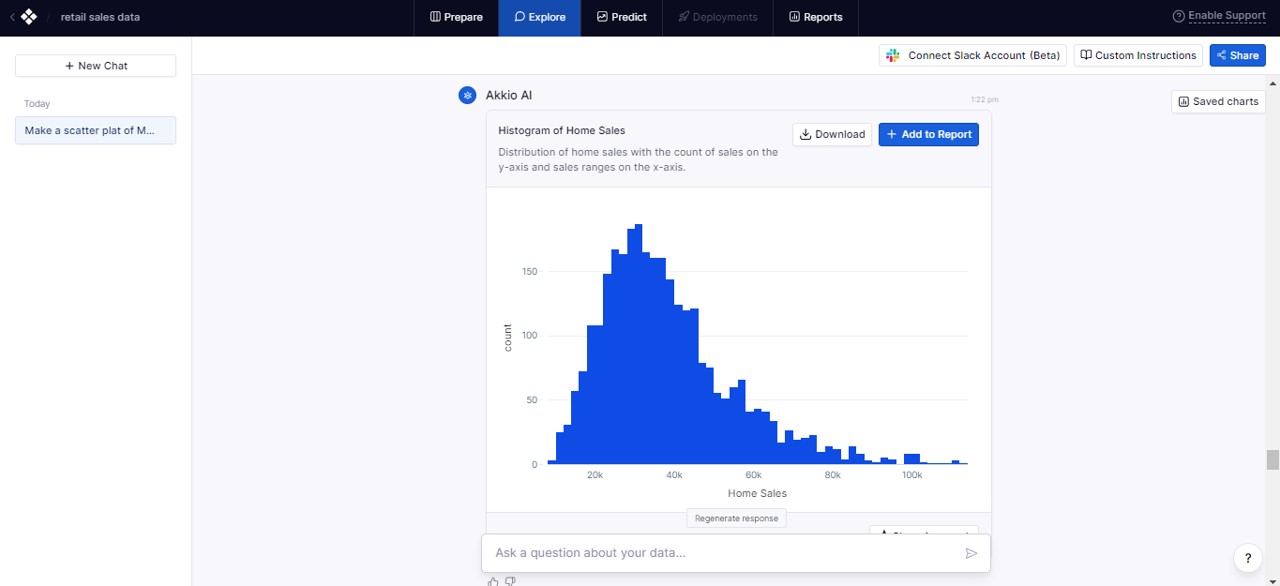
Task: Switch to the Prepare tab
Action: (x=456, y=17)
